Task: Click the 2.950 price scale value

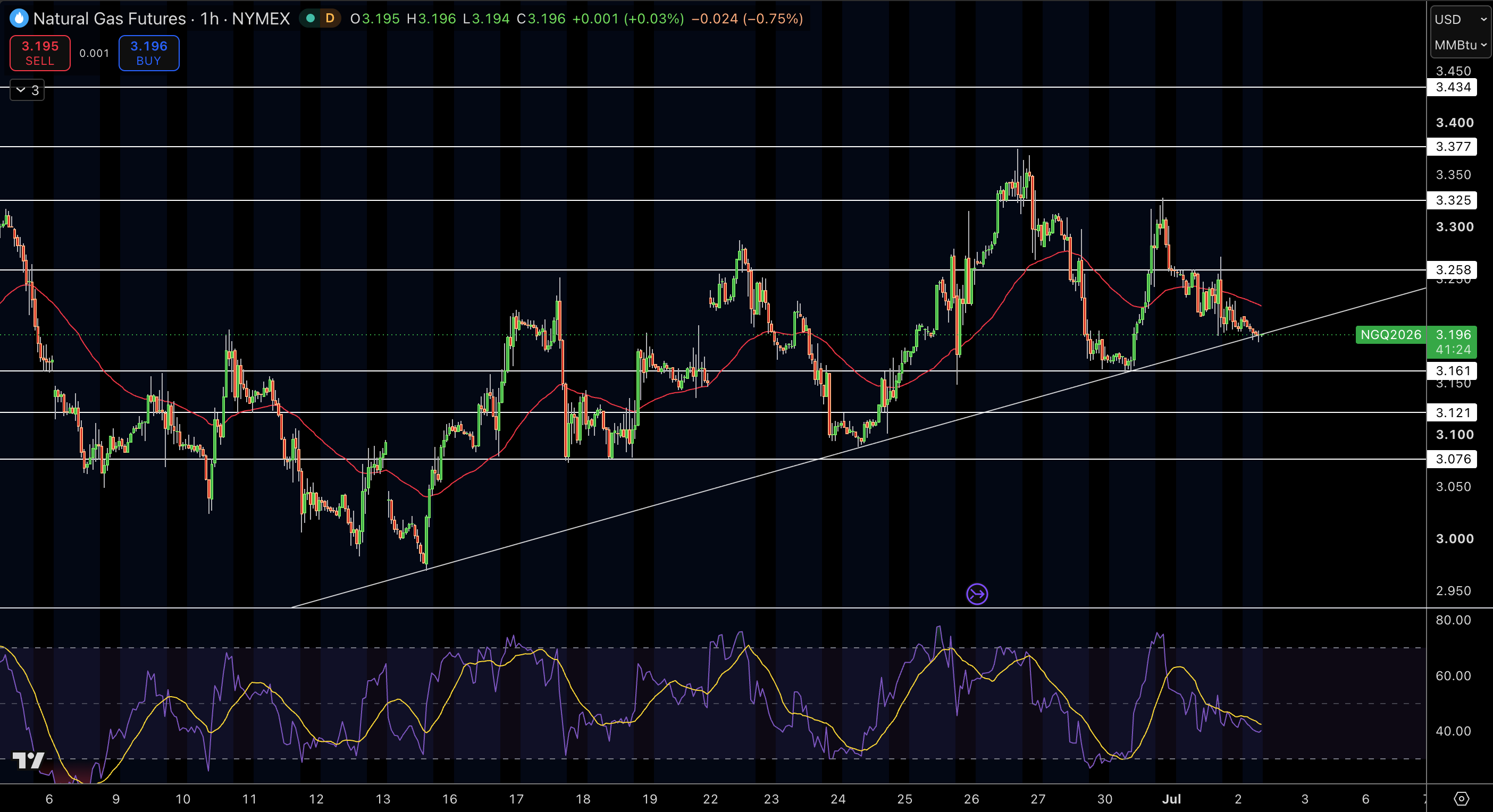Action: pos(1453,591)
